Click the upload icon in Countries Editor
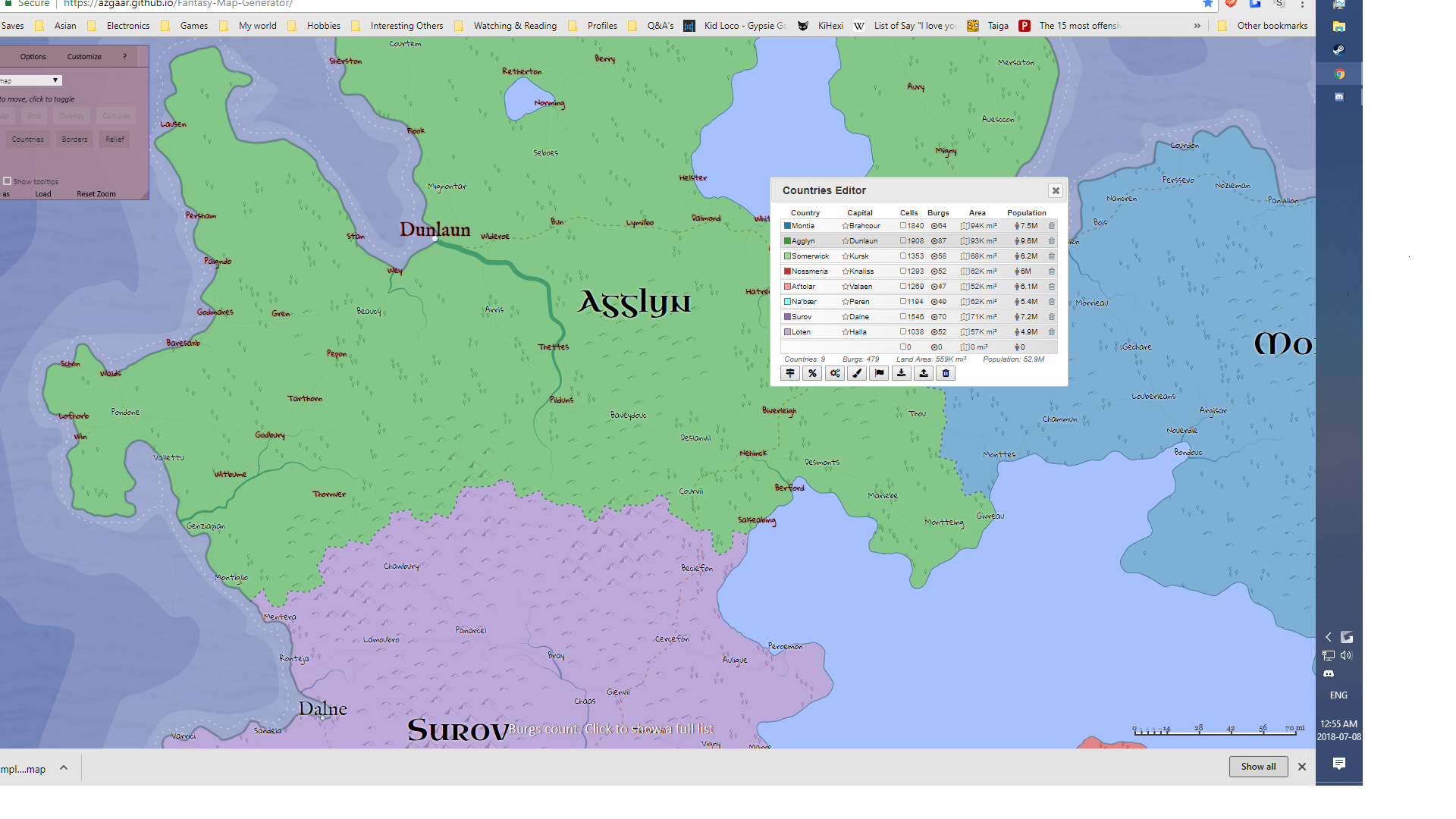 923,373
